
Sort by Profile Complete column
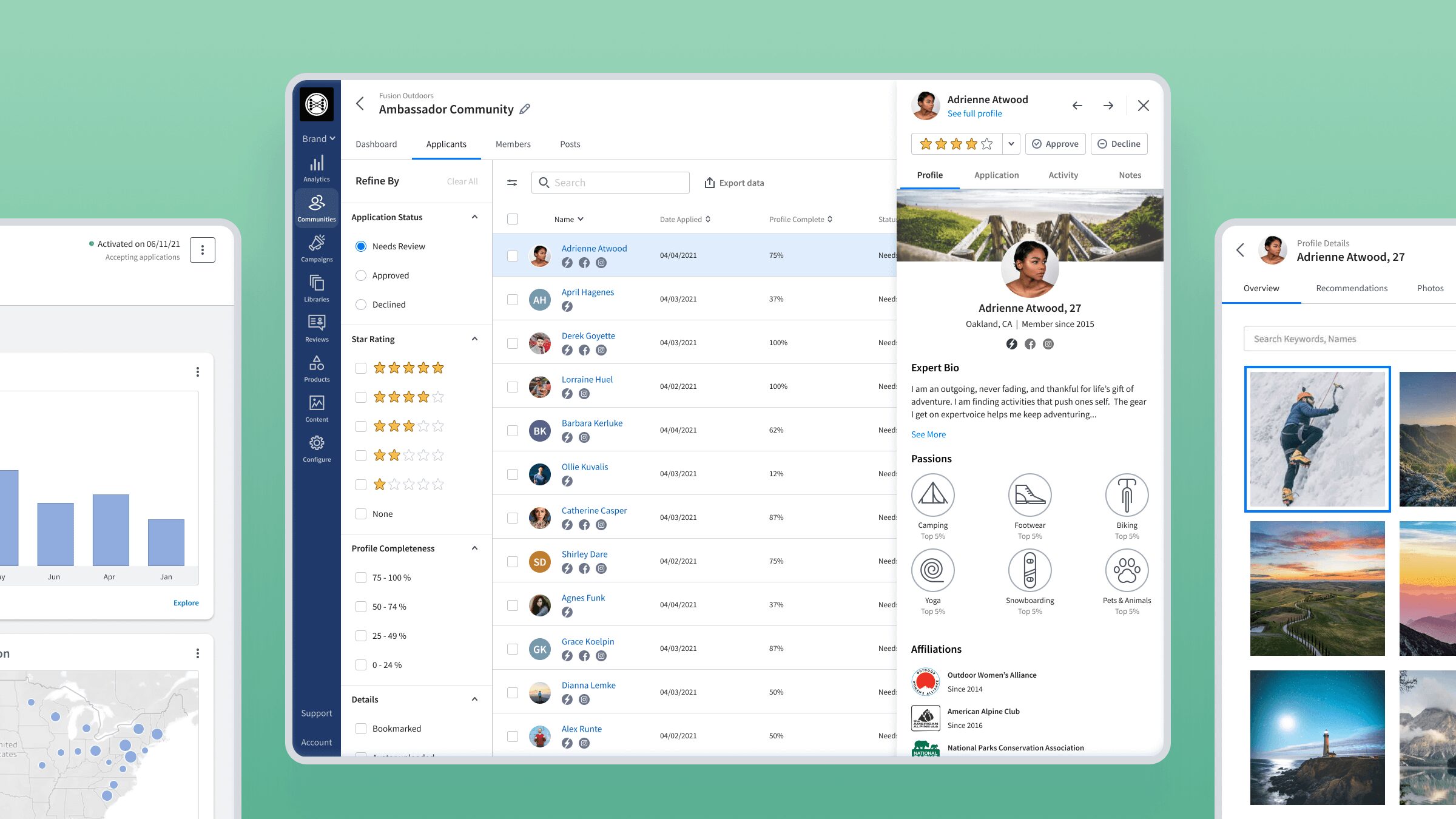[x=801, y=220]
